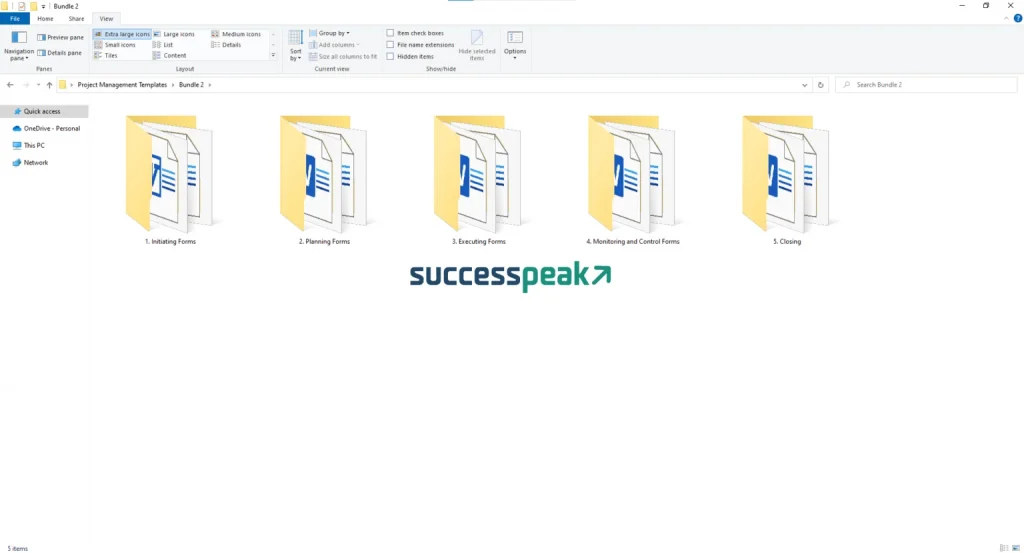
Task: Switch to the Home ribbon tab
Action: [45, 18]
